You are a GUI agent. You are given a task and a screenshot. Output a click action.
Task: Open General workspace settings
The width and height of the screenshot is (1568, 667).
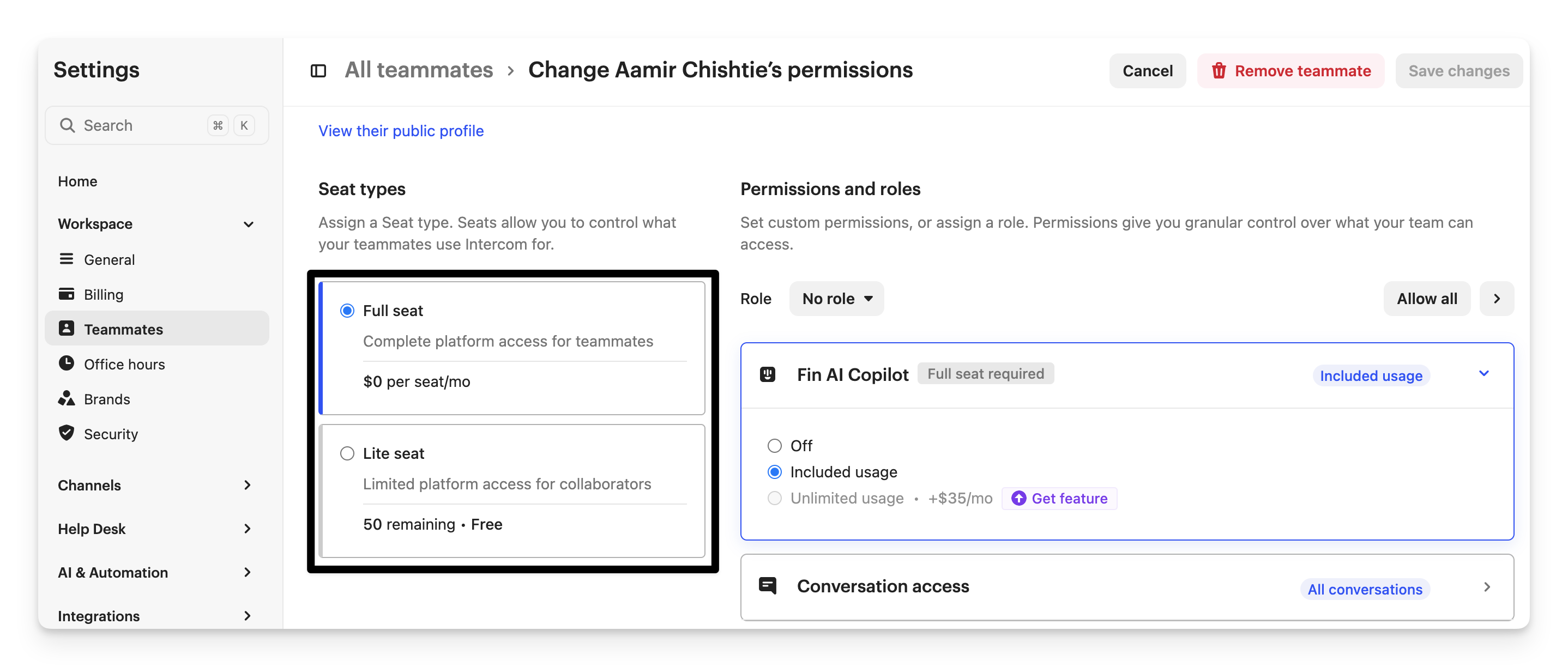click(110, 260)
